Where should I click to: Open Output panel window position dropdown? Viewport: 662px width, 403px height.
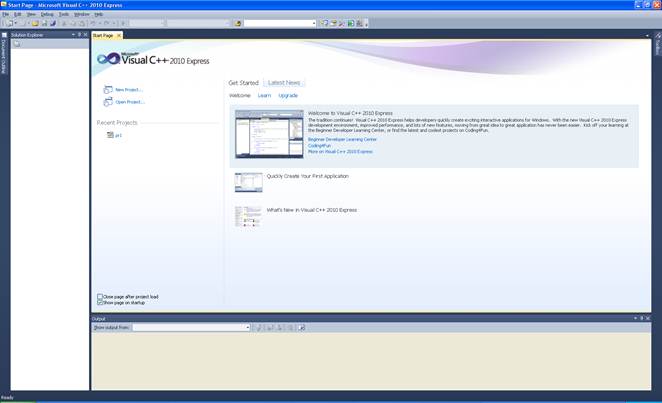click(x=635, y=318)
